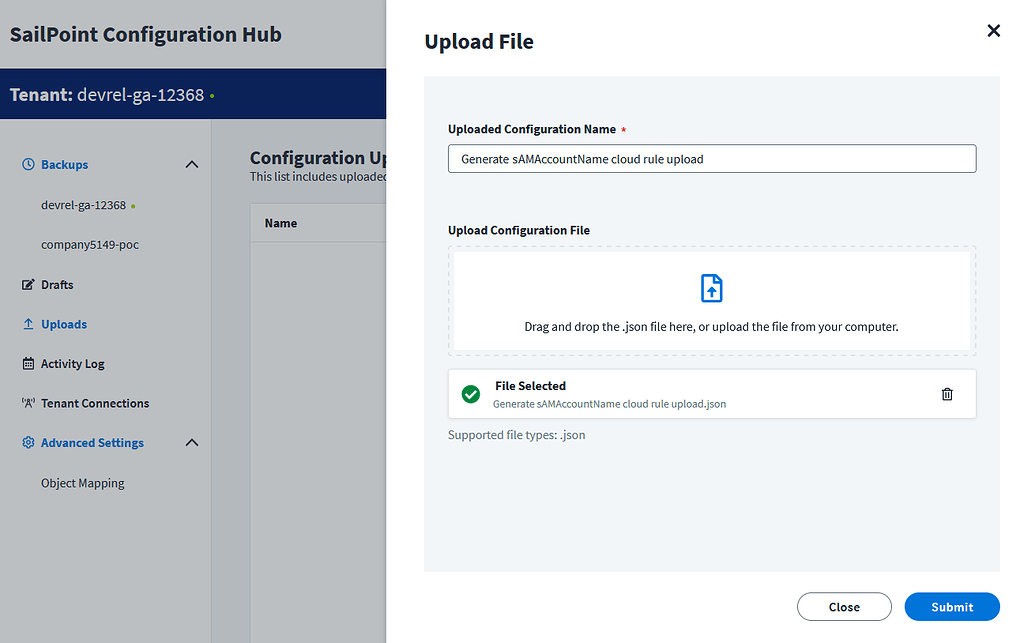Click the Uploaded Configuration Name text field
Screen dimensions: 1035x643
pyautogui.click(x=711, y=158)
